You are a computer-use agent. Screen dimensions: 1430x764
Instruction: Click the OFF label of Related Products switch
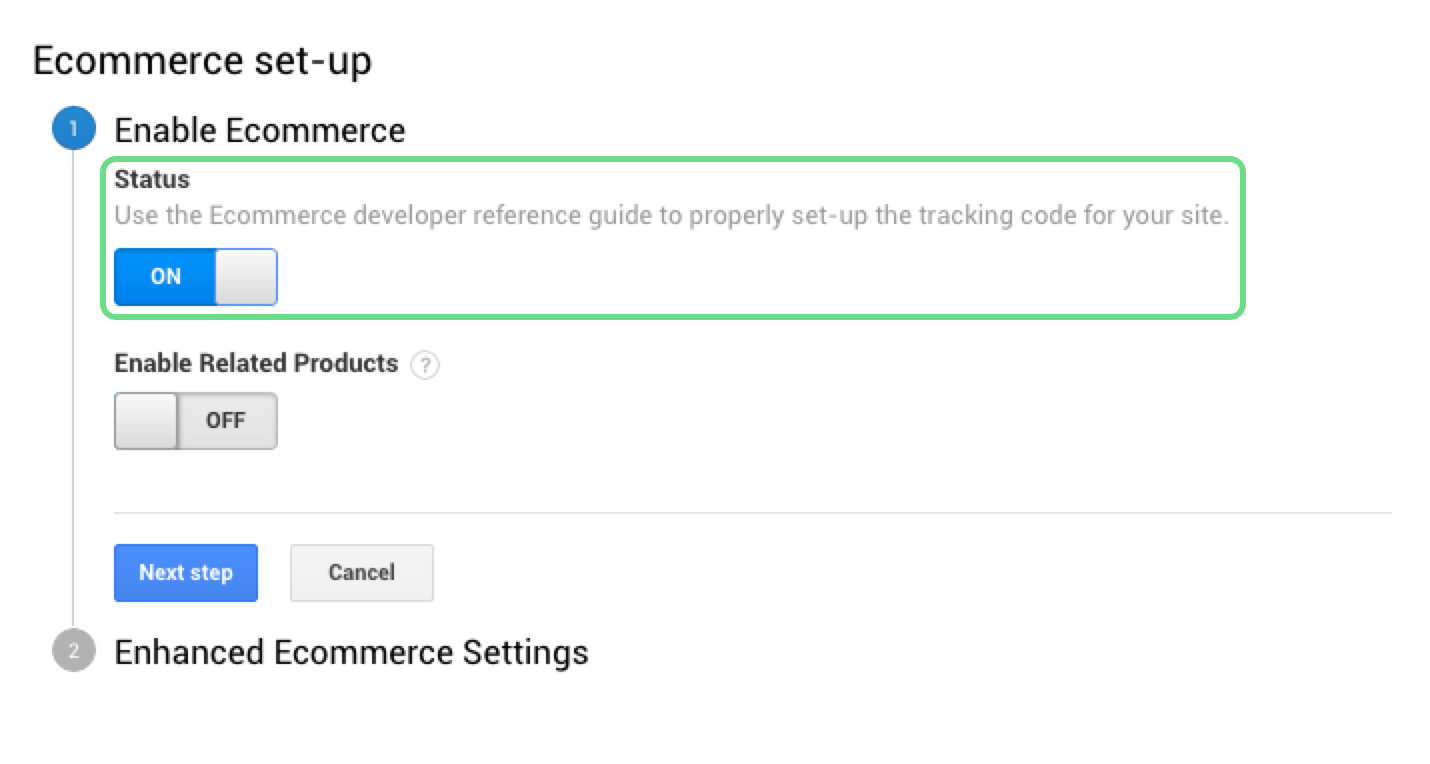[x=226, y=421]
